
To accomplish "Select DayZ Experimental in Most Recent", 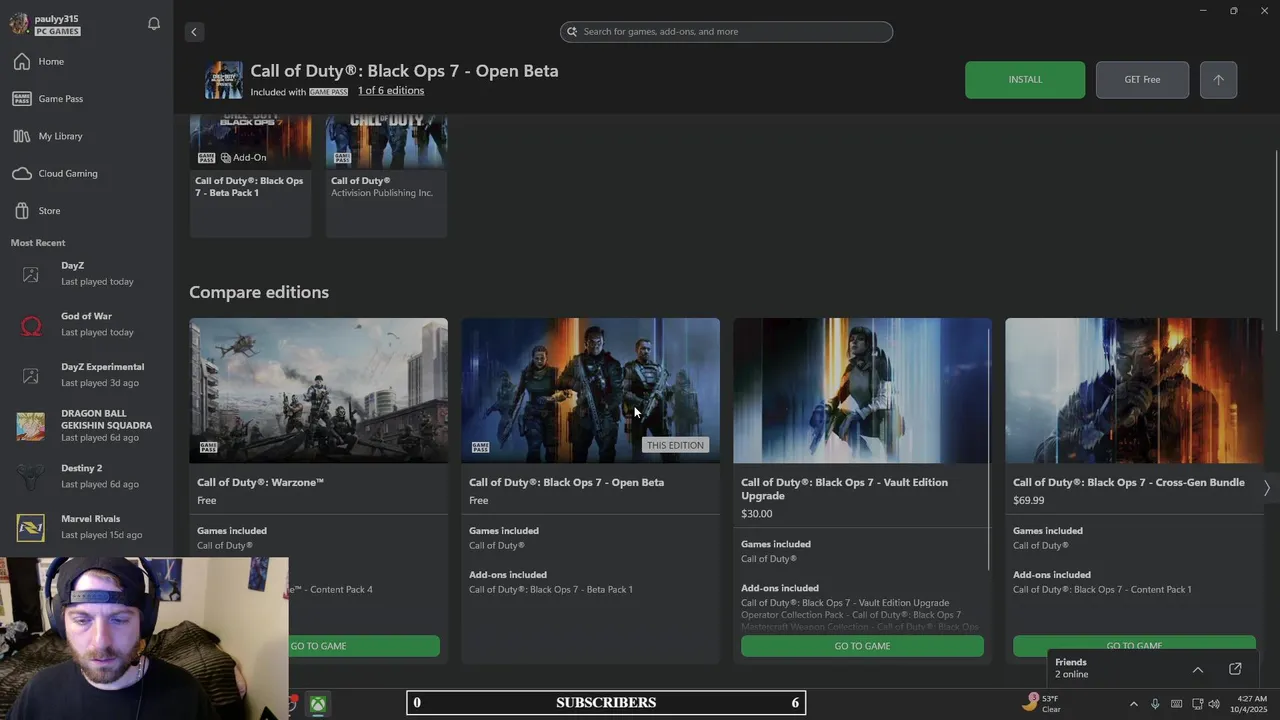I will [x=86, y=375].
